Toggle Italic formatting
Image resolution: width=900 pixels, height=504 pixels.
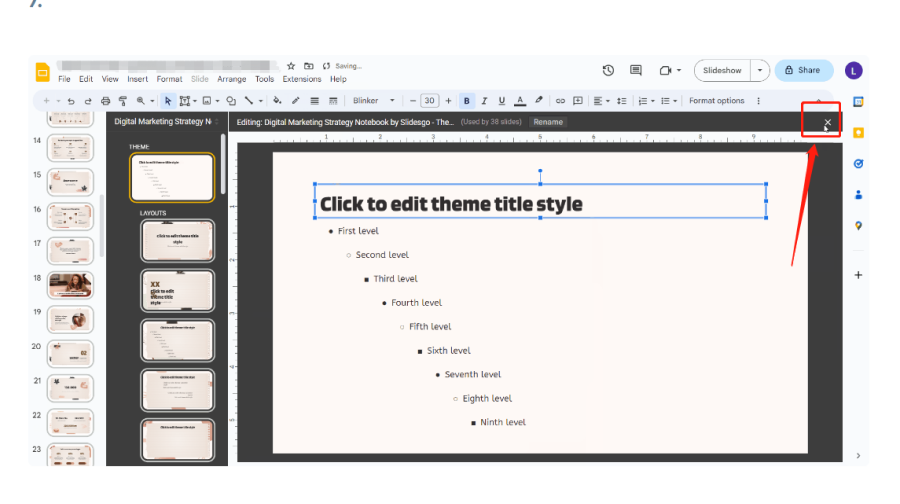(x=484, y=101)
